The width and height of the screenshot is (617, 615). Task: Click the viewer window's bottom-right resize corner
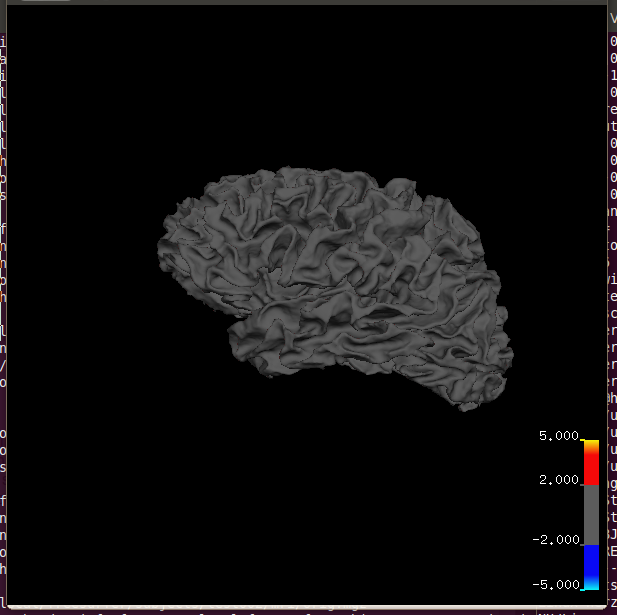[605, 603]
